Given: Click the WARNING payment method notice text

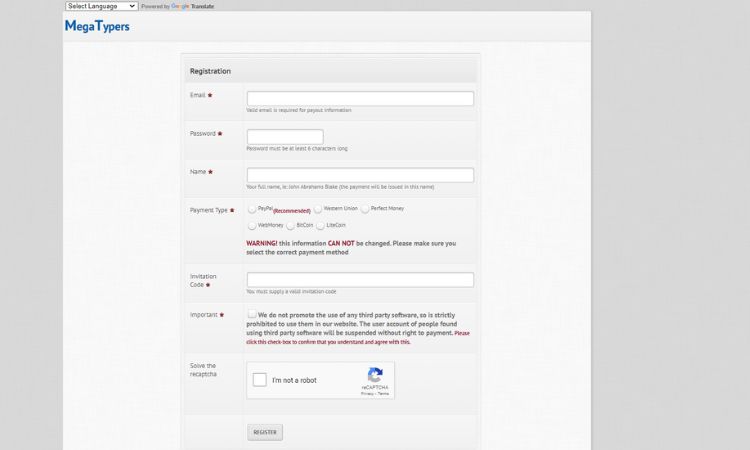Looking at the screenshot, I should coord(351,248).
